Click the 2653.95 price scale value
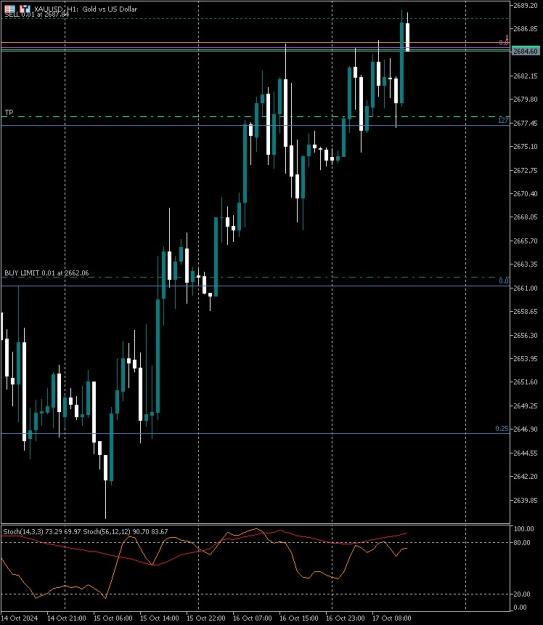 [525, 358]
